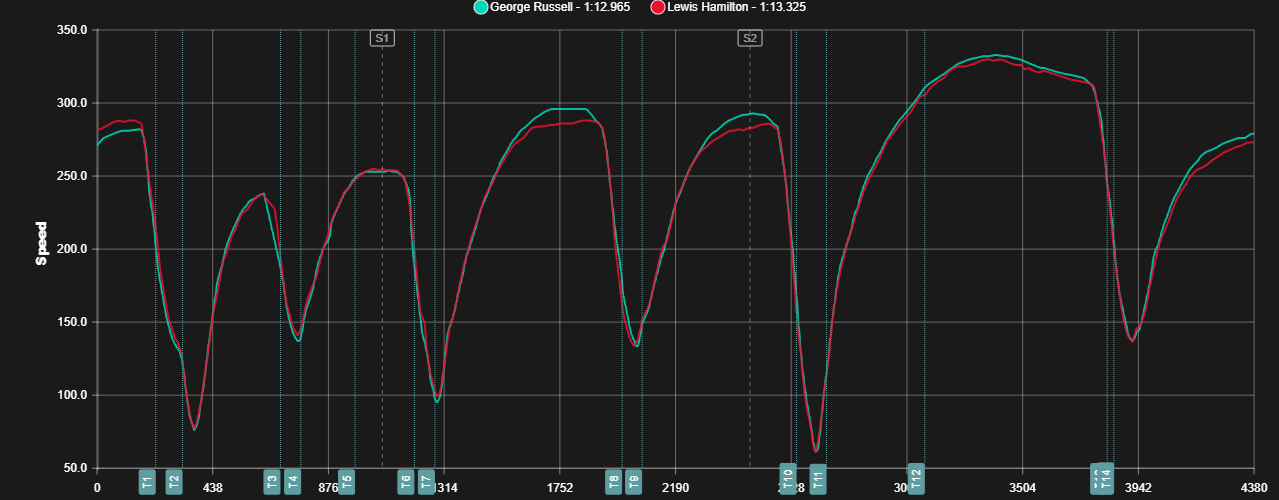The height and width of the screenshot is (500, 1279).
Task: Click the T4 turn marker
Action: pyautogui.click(x=293, y=481)
